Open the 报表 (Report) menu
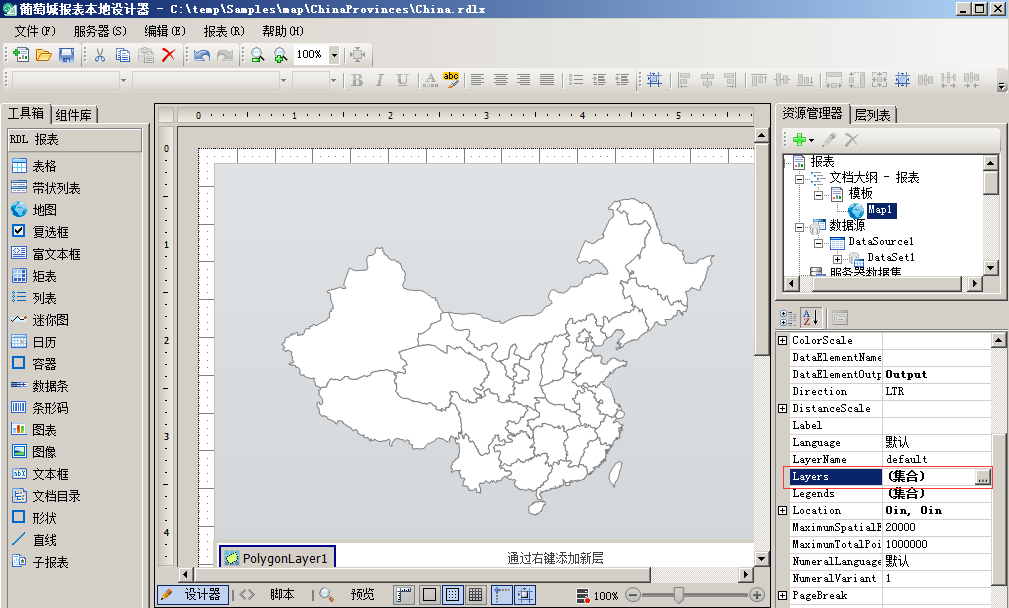This screenshot has width=1009, height=608. (x=224, y=31)
